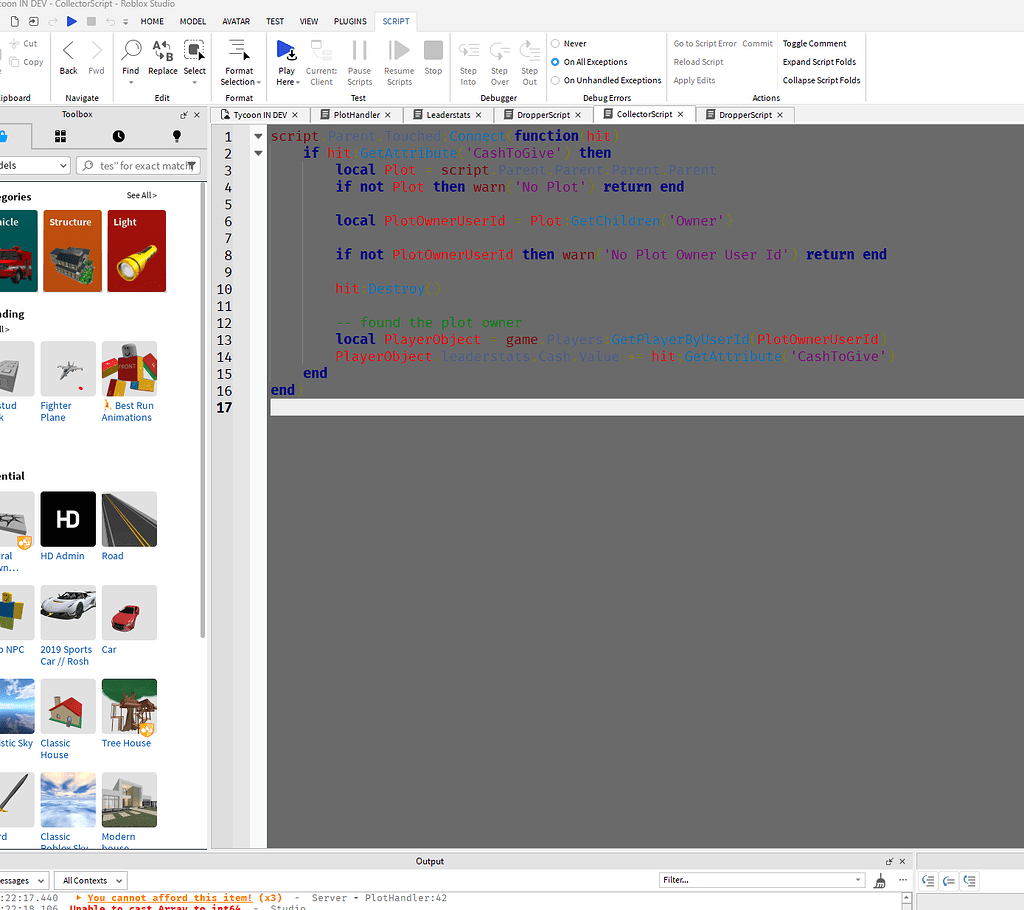Open the MODEL ribbon tab
The image size is (1024, 910).
192,21
